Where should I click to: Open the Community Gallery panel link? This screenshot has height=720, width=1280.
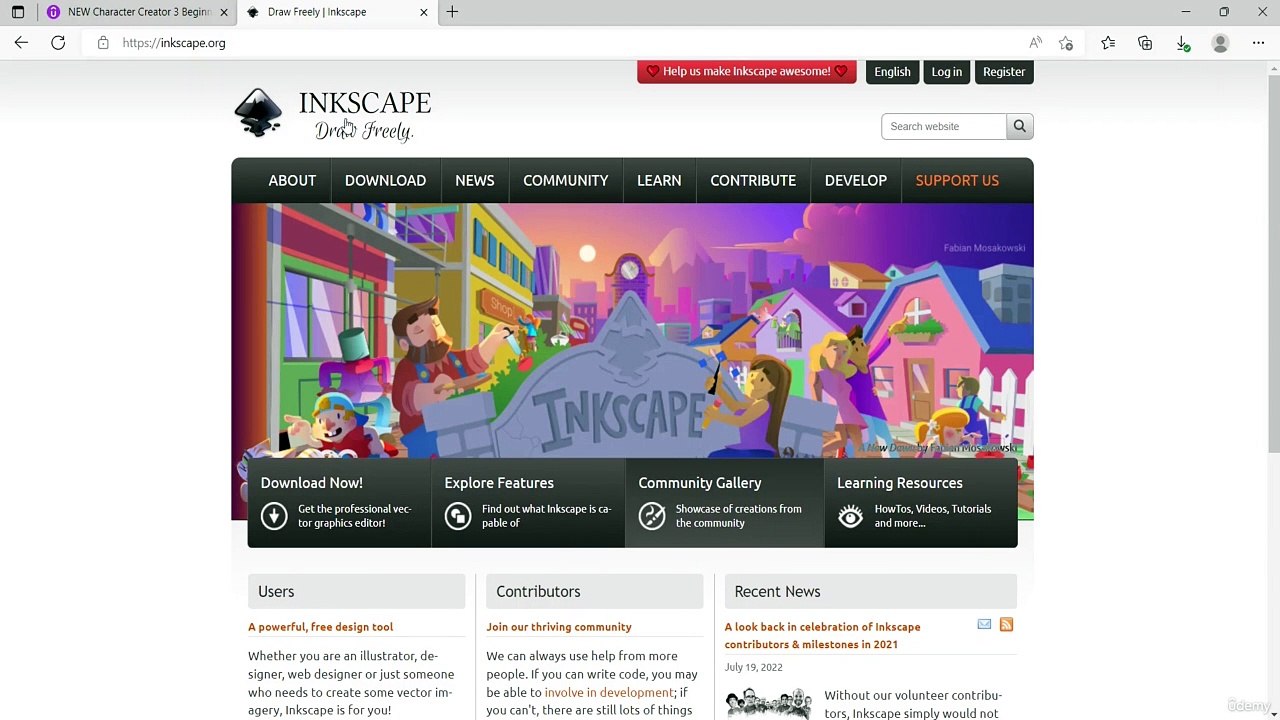pos(724,503)
